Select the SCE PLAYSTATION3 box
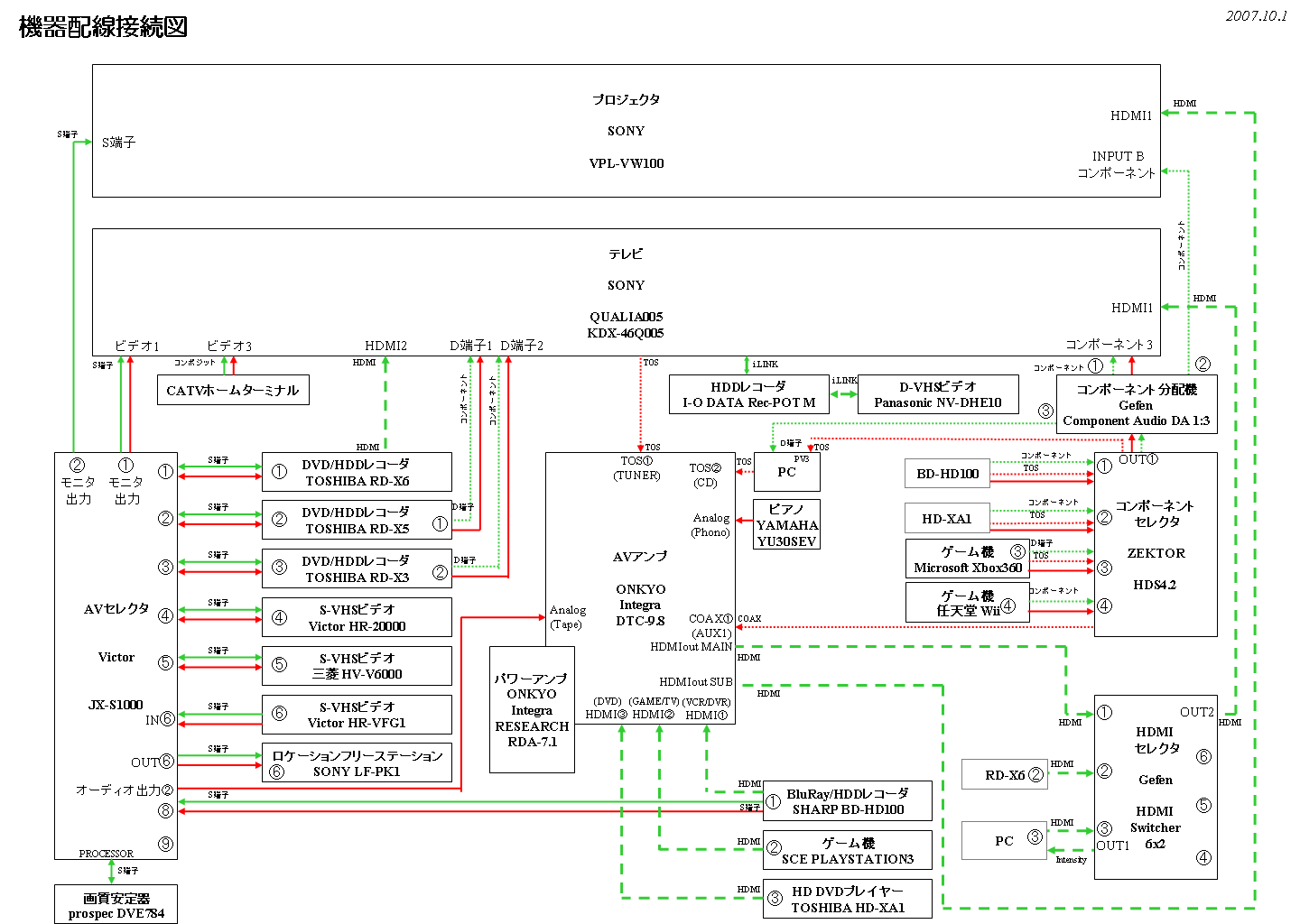The width and height of the screenshot is (1300, 924). 847,850
